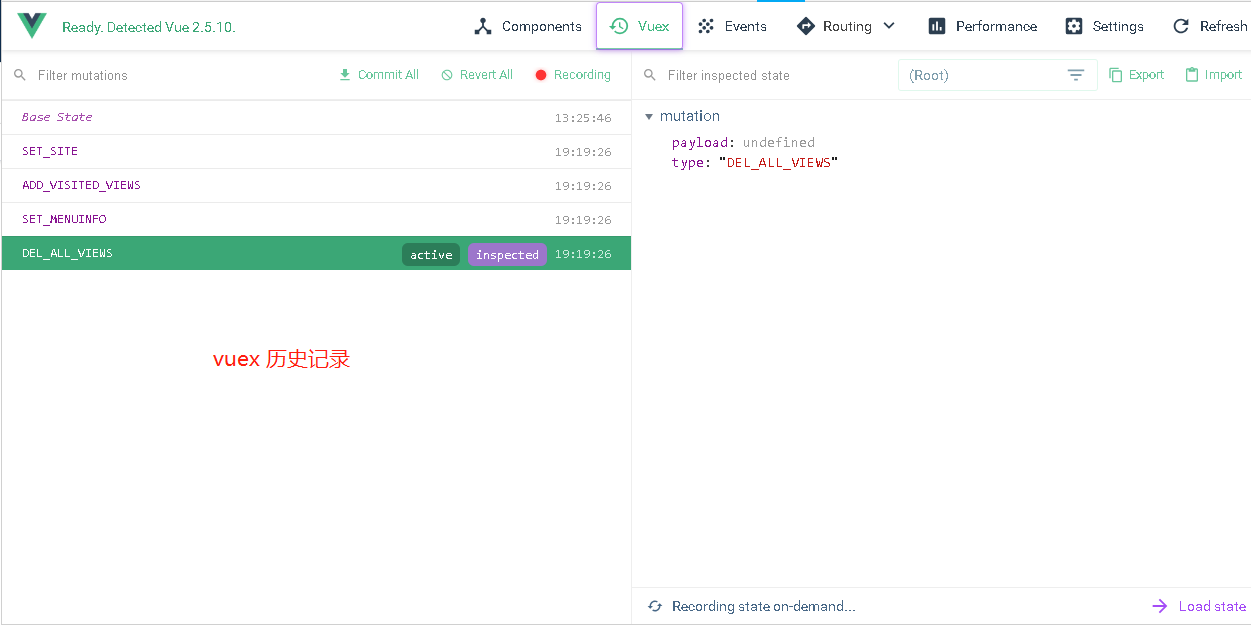Open the Vue devtools Settings
Viewport: 1251px width, 625px height.
point(1104,26)
